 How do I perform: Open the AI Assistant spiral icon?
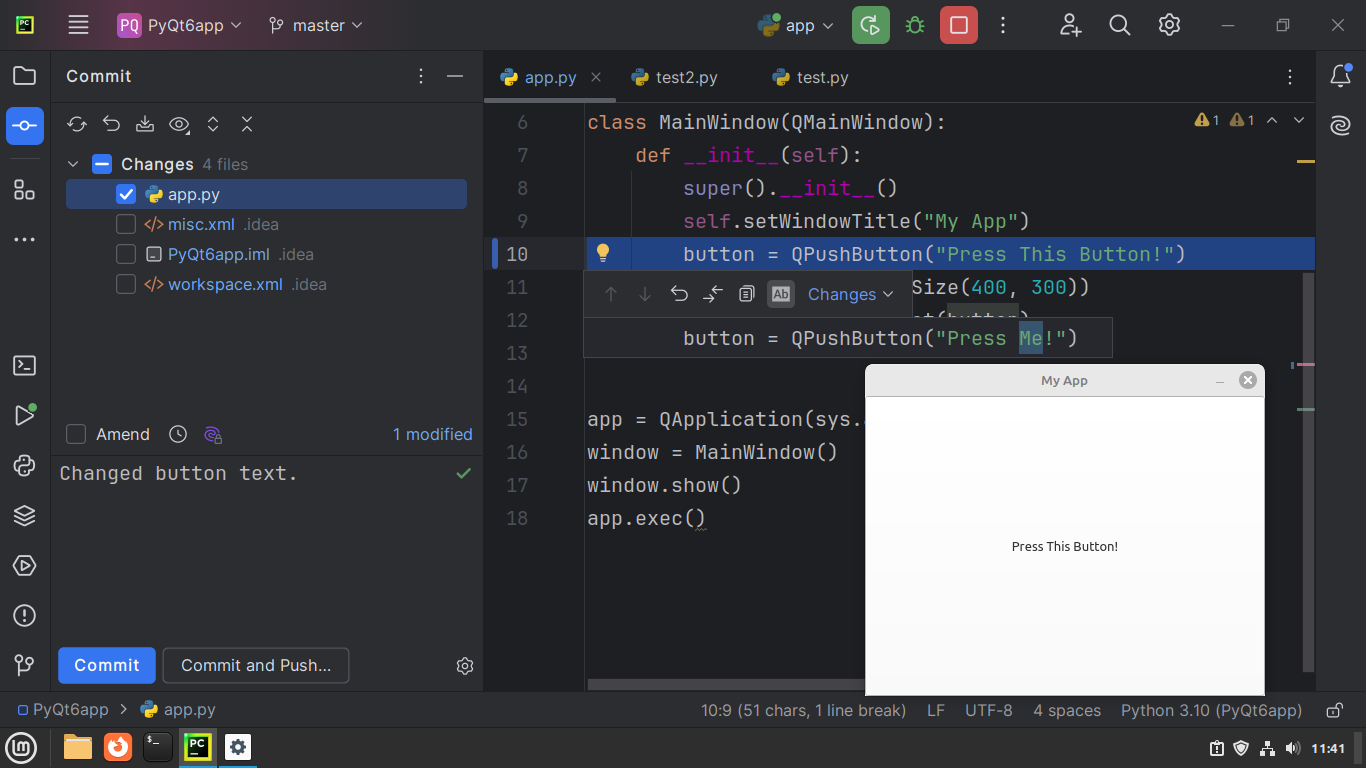tap(1340, 126)
